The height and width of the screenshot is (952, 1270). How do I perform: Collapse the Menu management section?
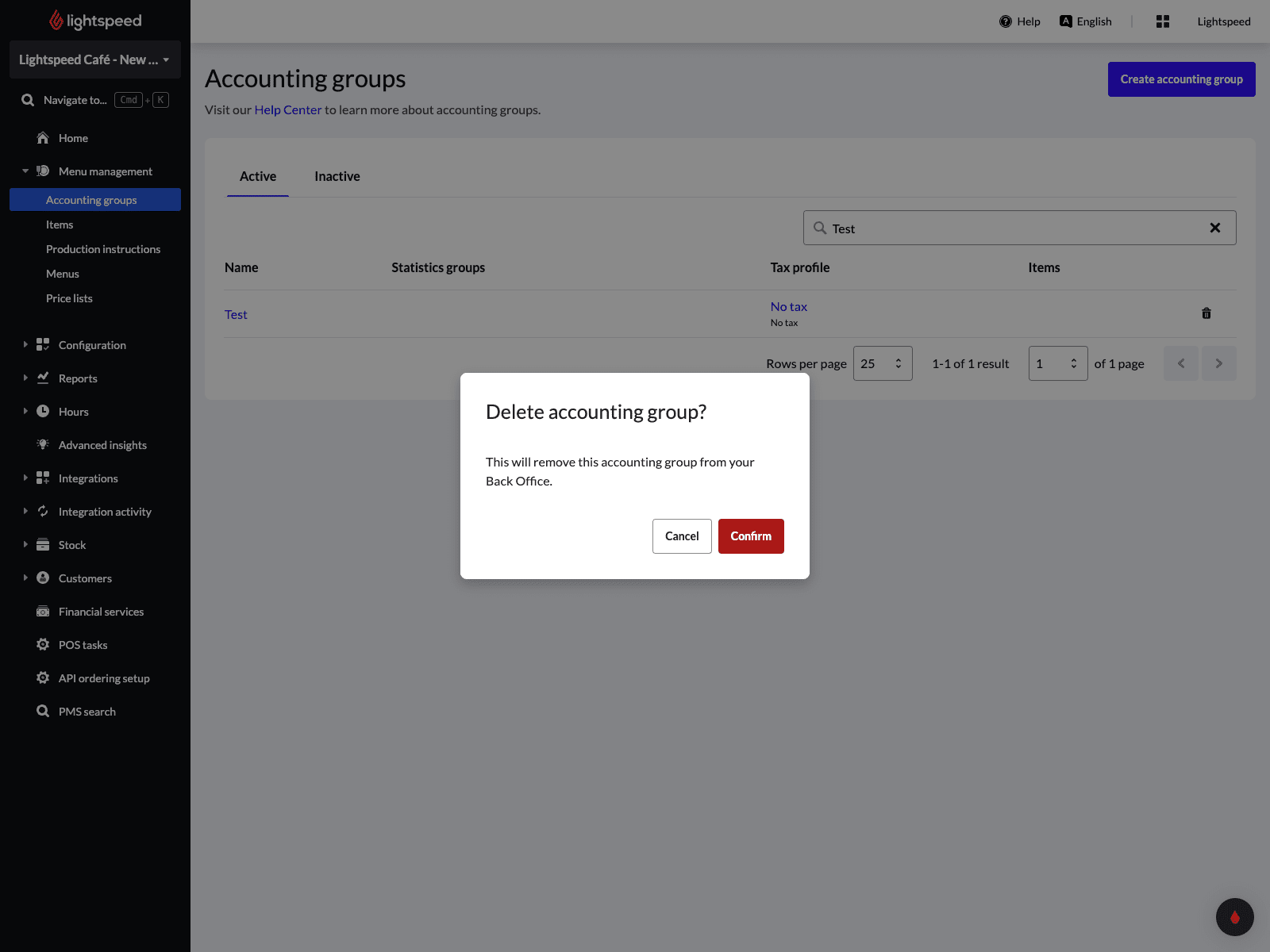(25, 171)
